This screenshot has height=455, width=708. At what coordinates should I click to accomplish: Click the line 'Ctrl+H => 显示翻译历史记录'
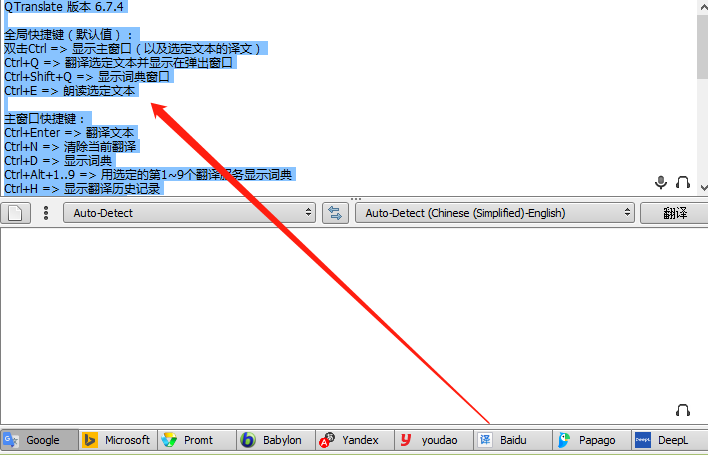pos(82,189)
